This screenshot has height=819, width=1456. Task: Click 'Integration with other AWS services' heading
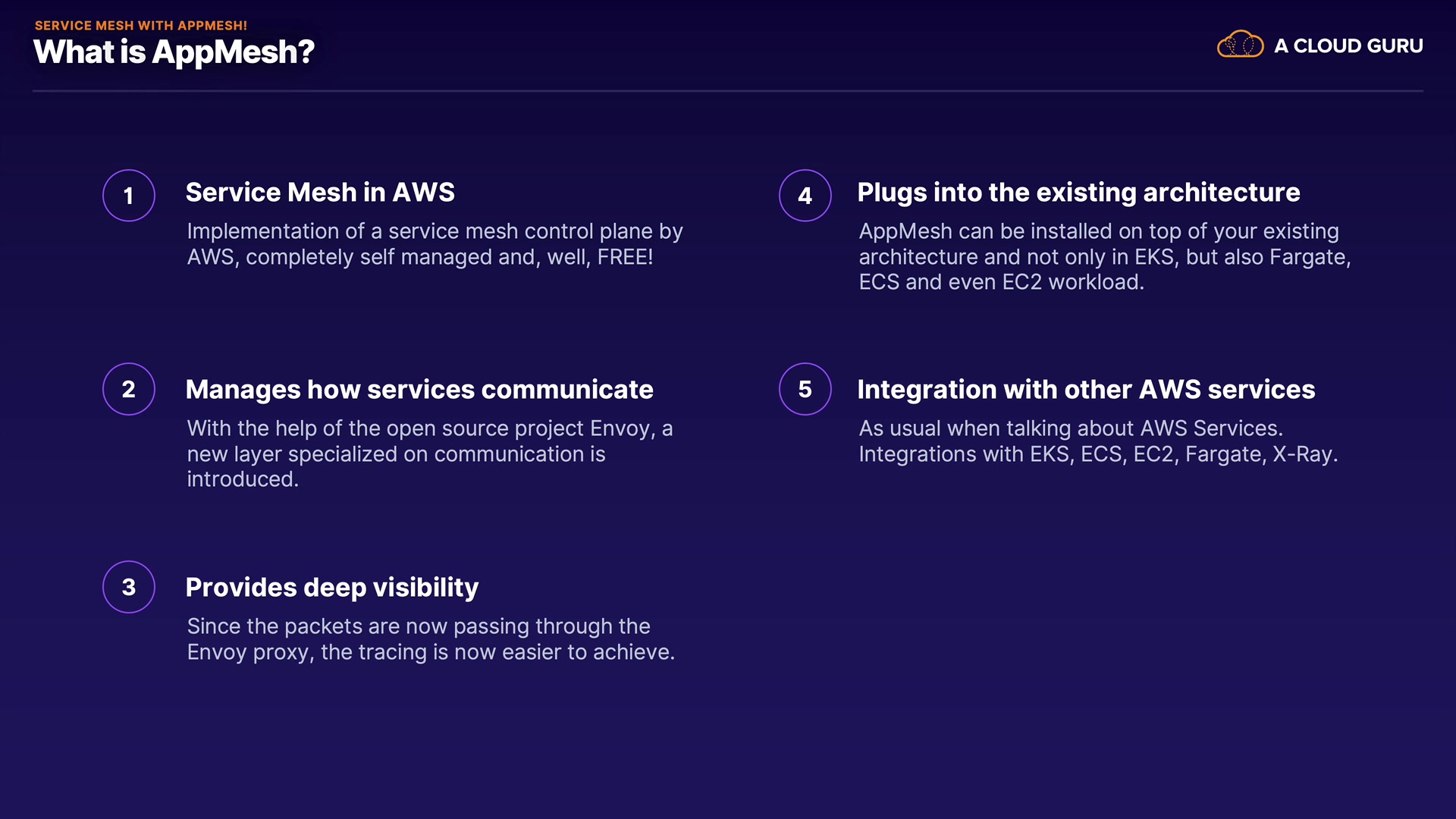click(x=1086, y=390)
